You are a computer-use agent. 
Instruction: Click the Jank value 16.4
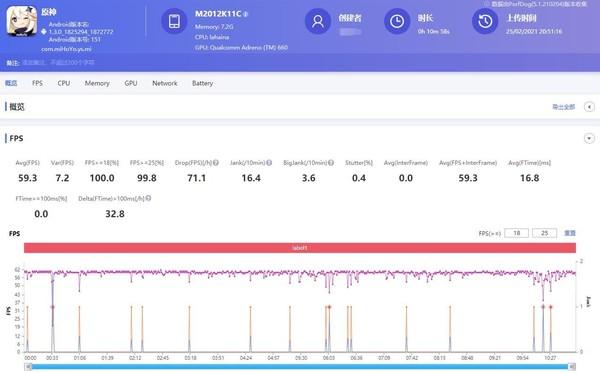[x=251, y=178]
